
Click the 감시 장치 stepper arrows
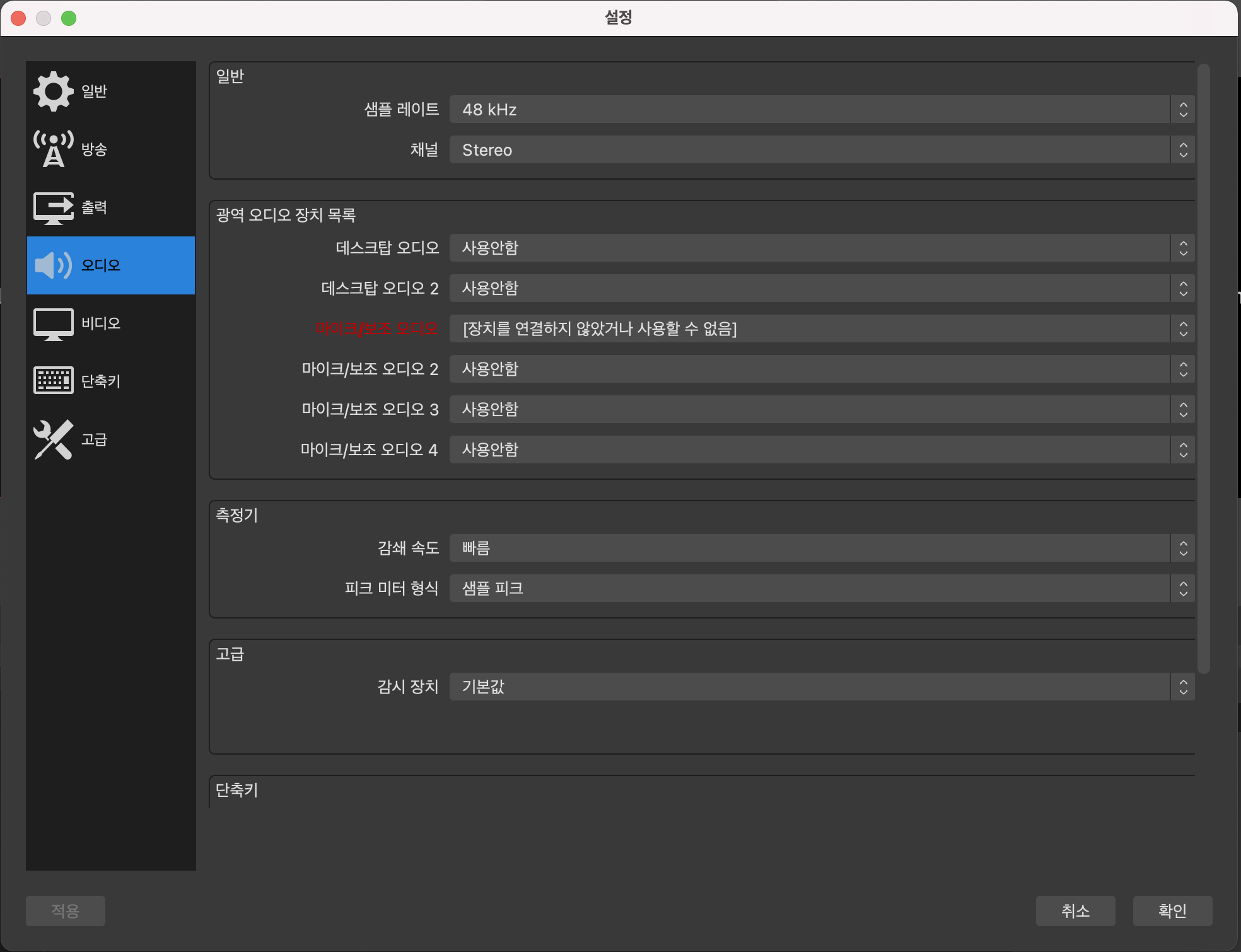pos(1183,687)
